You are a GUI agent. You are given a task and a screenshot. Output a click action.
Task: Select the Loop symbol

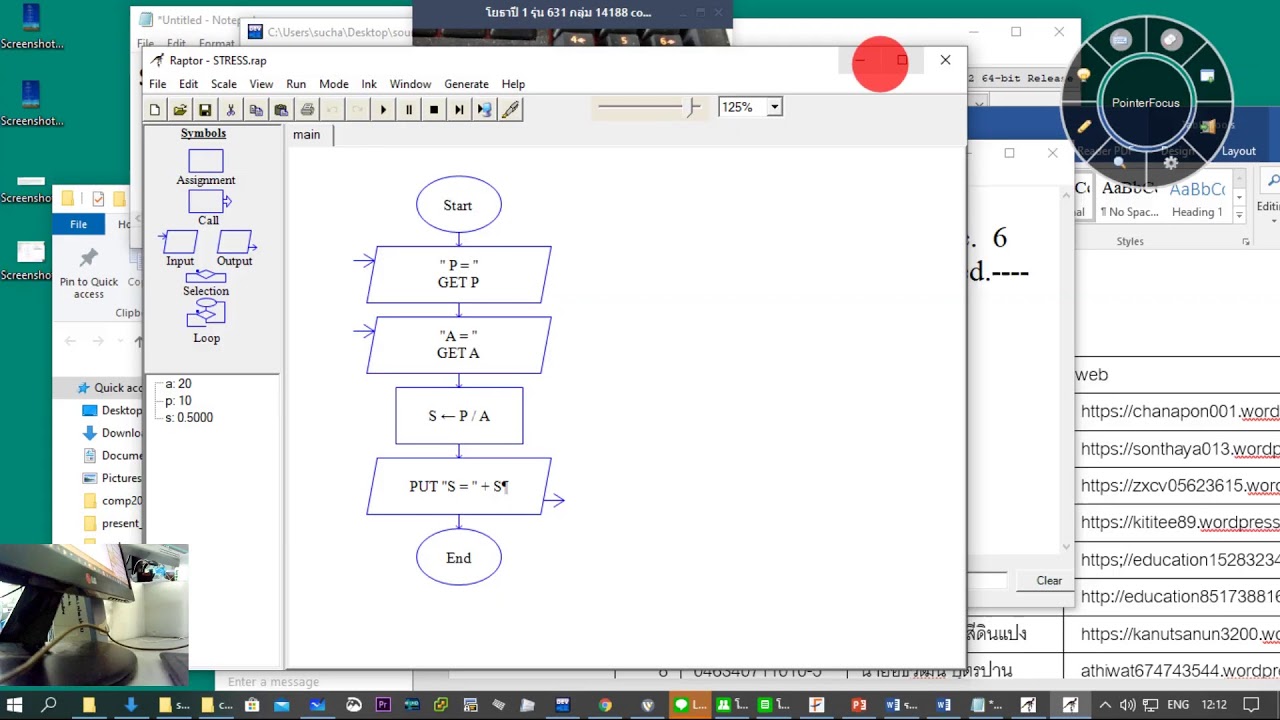coord(206,322)
